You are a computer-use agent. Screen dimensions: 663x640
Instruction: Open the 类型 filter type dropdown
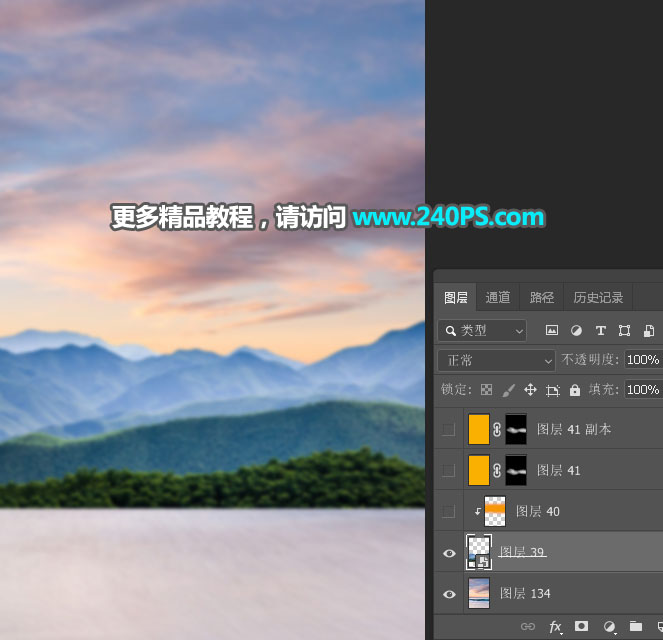(482, 331)
